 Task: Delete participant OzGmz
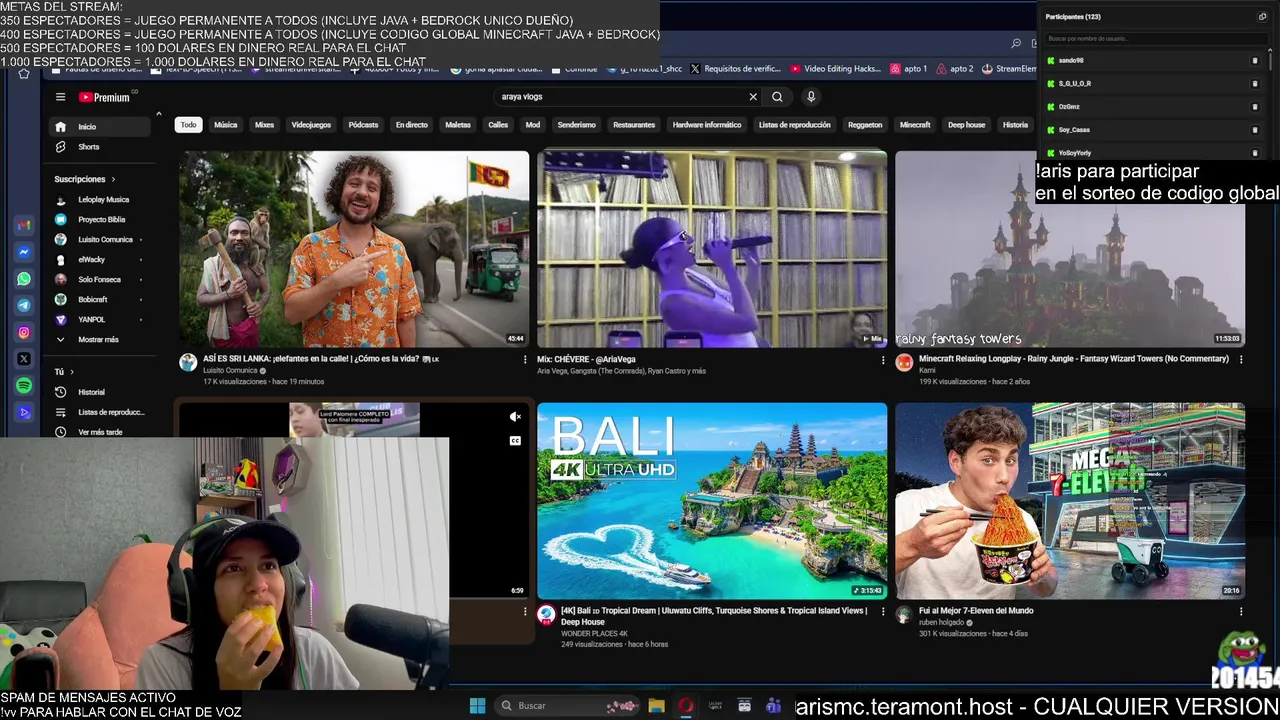coord(1255,107)
